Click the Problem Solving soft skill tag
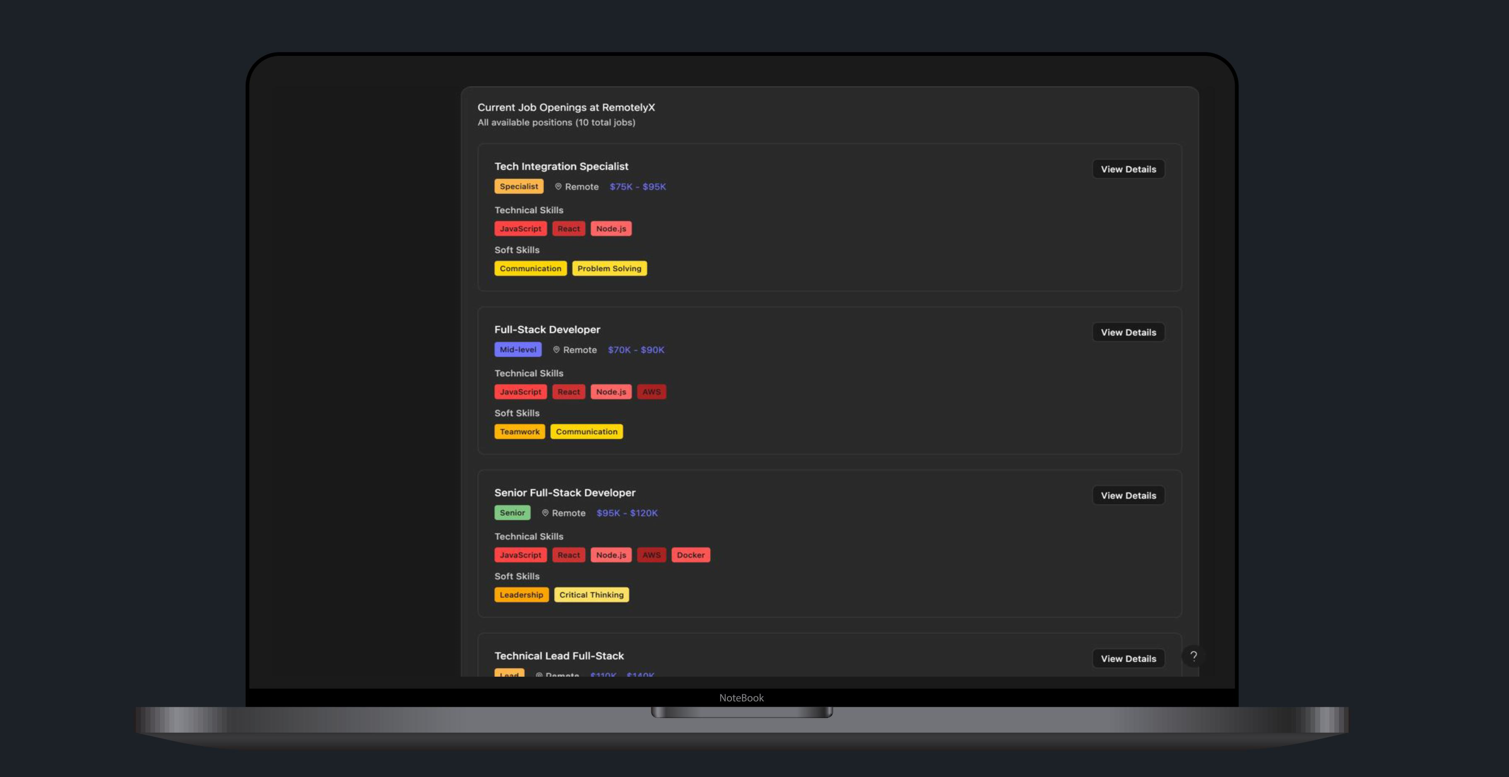 [609, 269]
